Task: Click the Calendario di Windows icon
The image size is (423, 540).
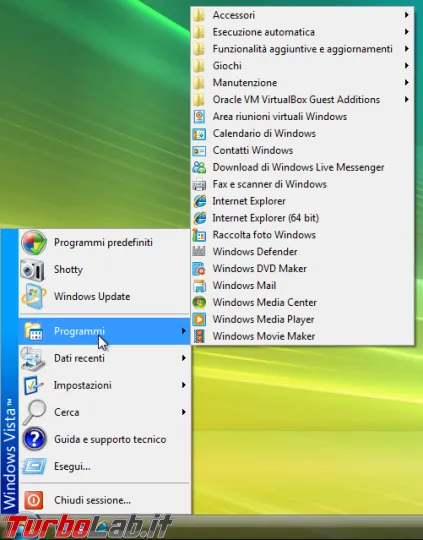Action: [199, 134]
